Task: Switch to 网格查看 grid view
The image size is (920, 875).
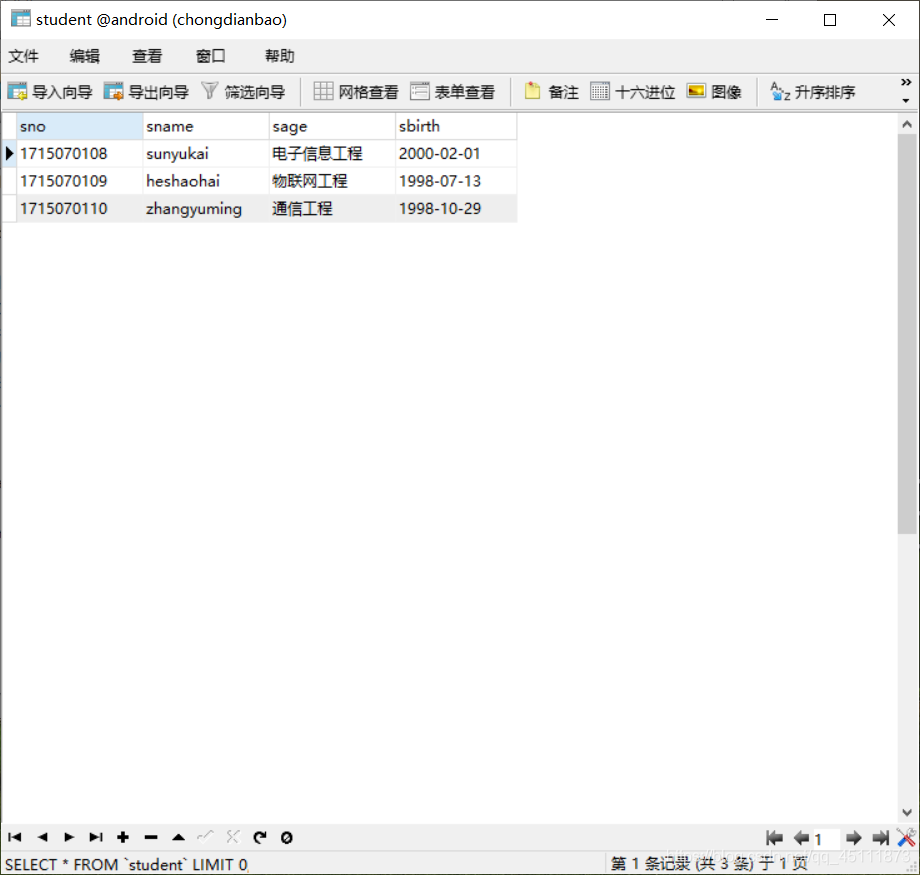Action: pos(356,92)
